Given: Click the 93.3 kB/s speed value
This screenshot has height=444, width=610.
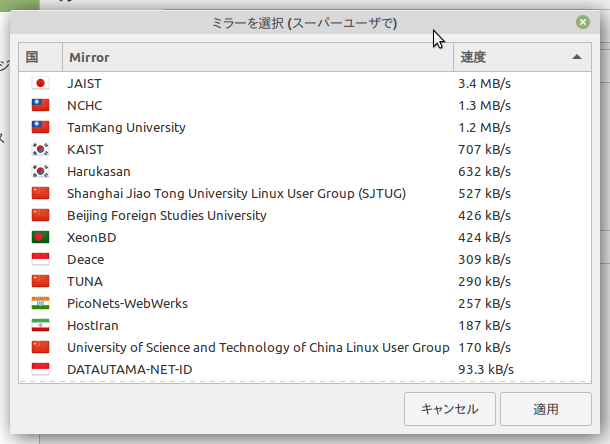Looking at the screenshot, I should 486,370.
